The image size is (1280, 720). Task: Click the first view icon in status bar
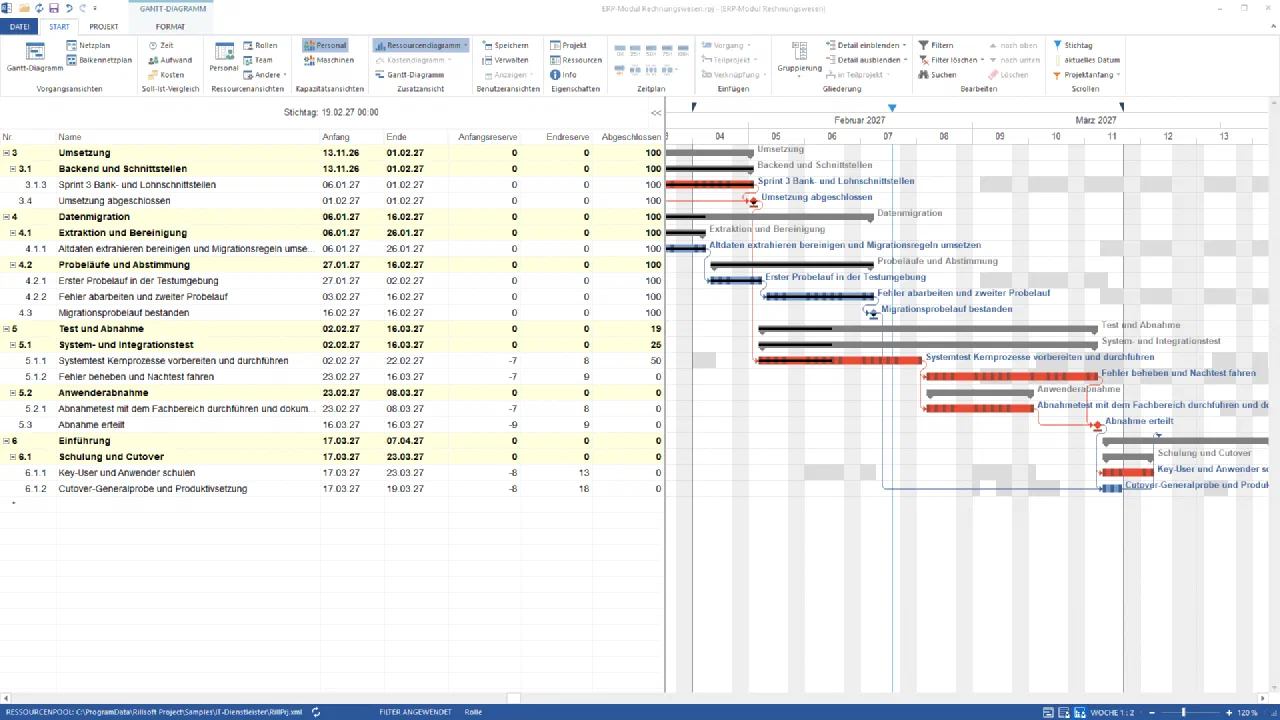1048,712
